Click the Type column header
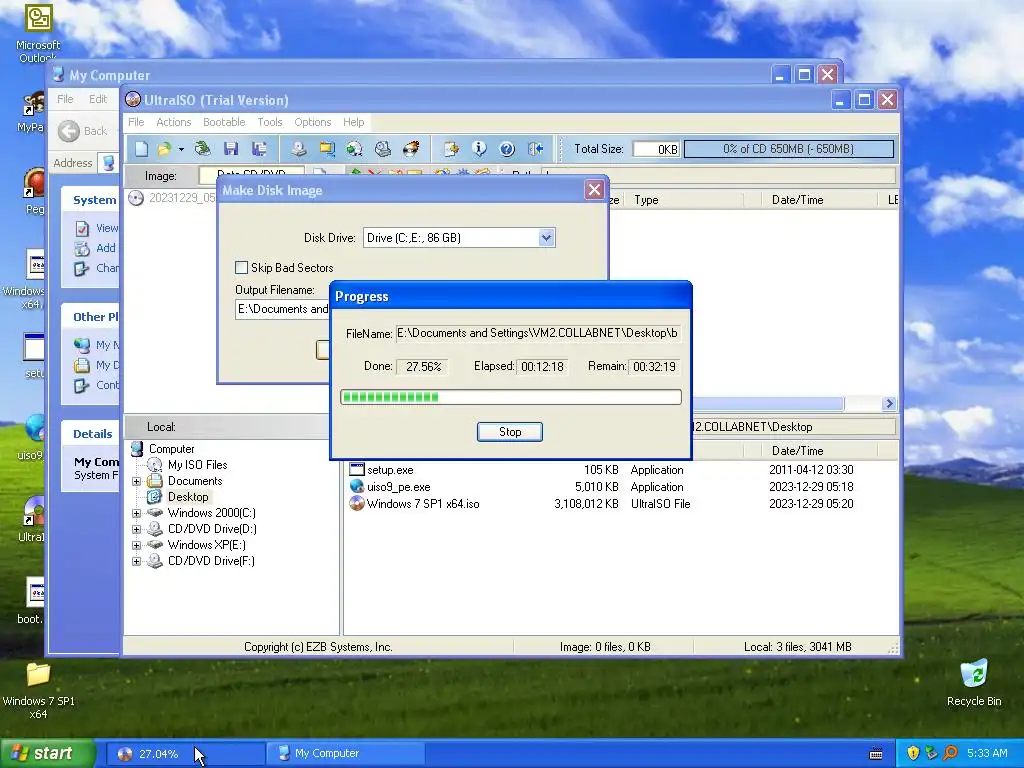1024x768 pixels. tap(686, 200)
